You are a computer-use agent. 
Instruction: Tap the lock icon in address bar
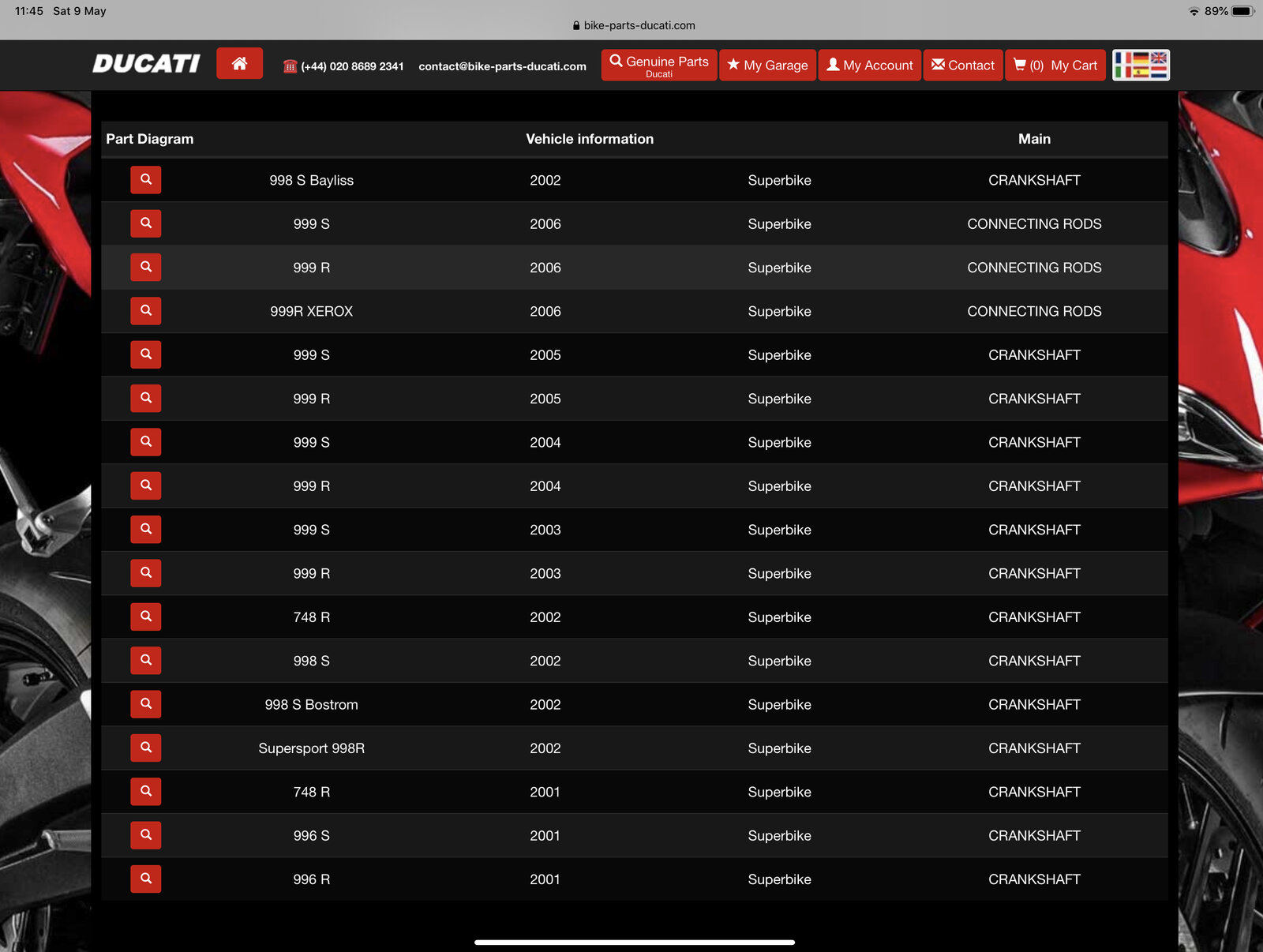coord(576,25)
